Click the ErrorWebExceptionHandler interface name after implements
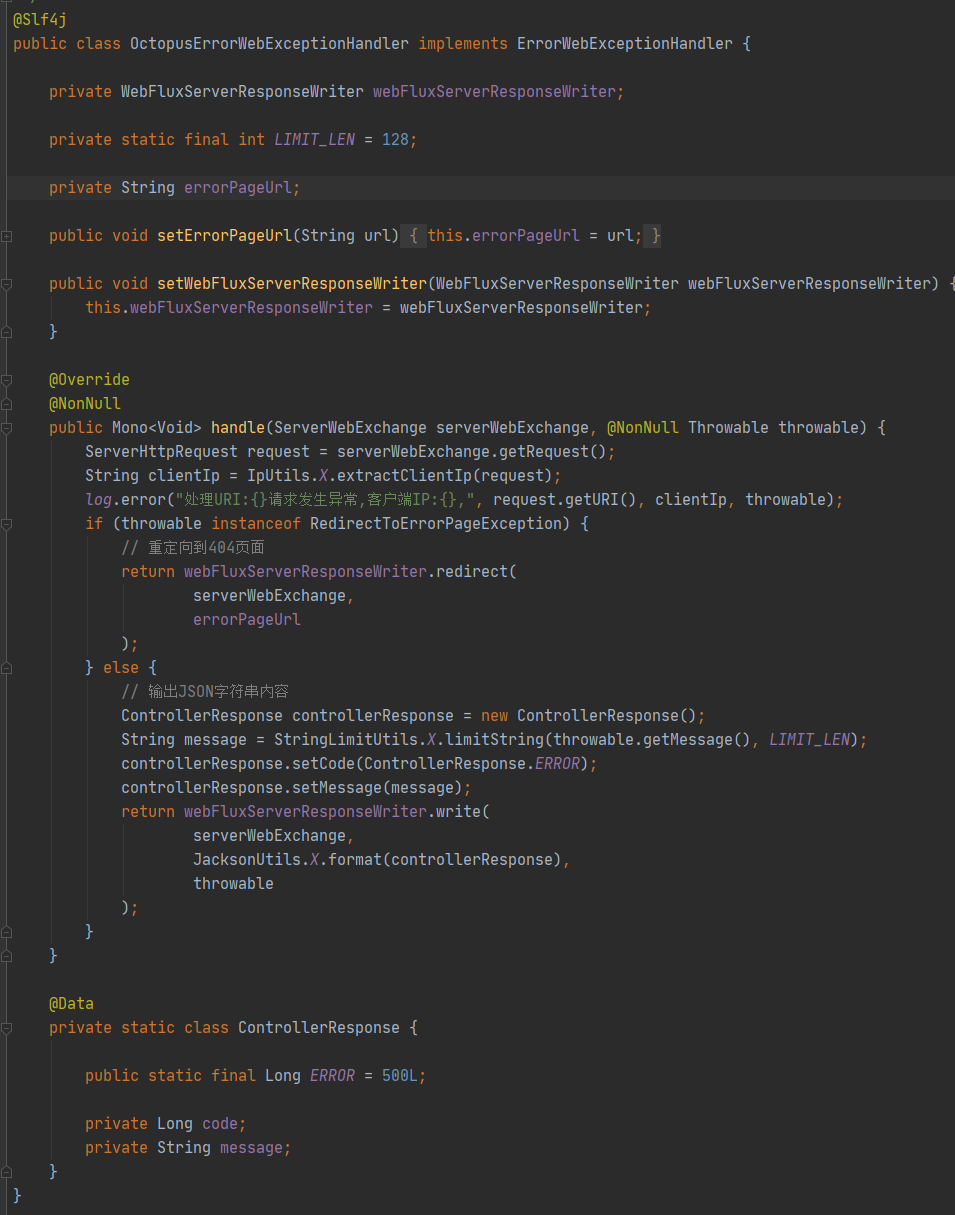Screen dimensions: 955x1215 [x=625, y=44]
